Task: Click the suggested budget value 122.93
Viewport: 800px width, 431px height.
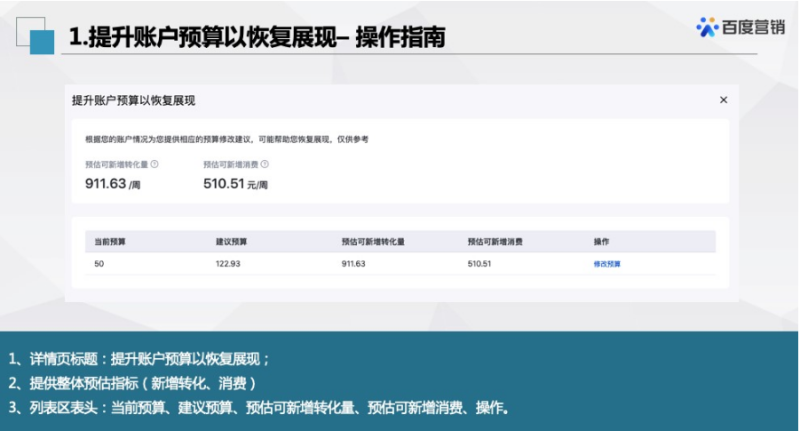Action: pyautogui.click(x=228, y=264)
